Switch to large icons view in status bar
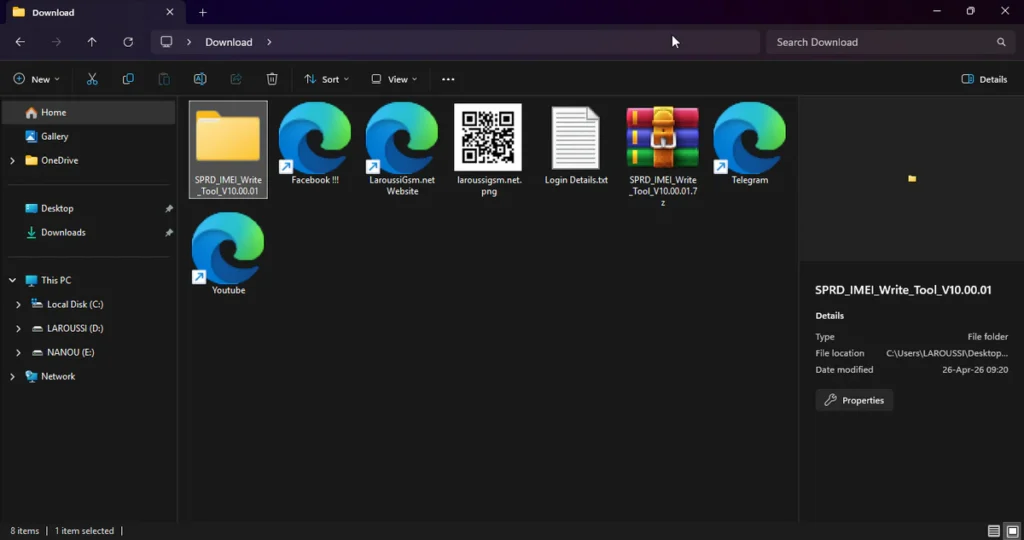Image resolution: width=1024 pixels, height=540 pixels. [1012, 531]
